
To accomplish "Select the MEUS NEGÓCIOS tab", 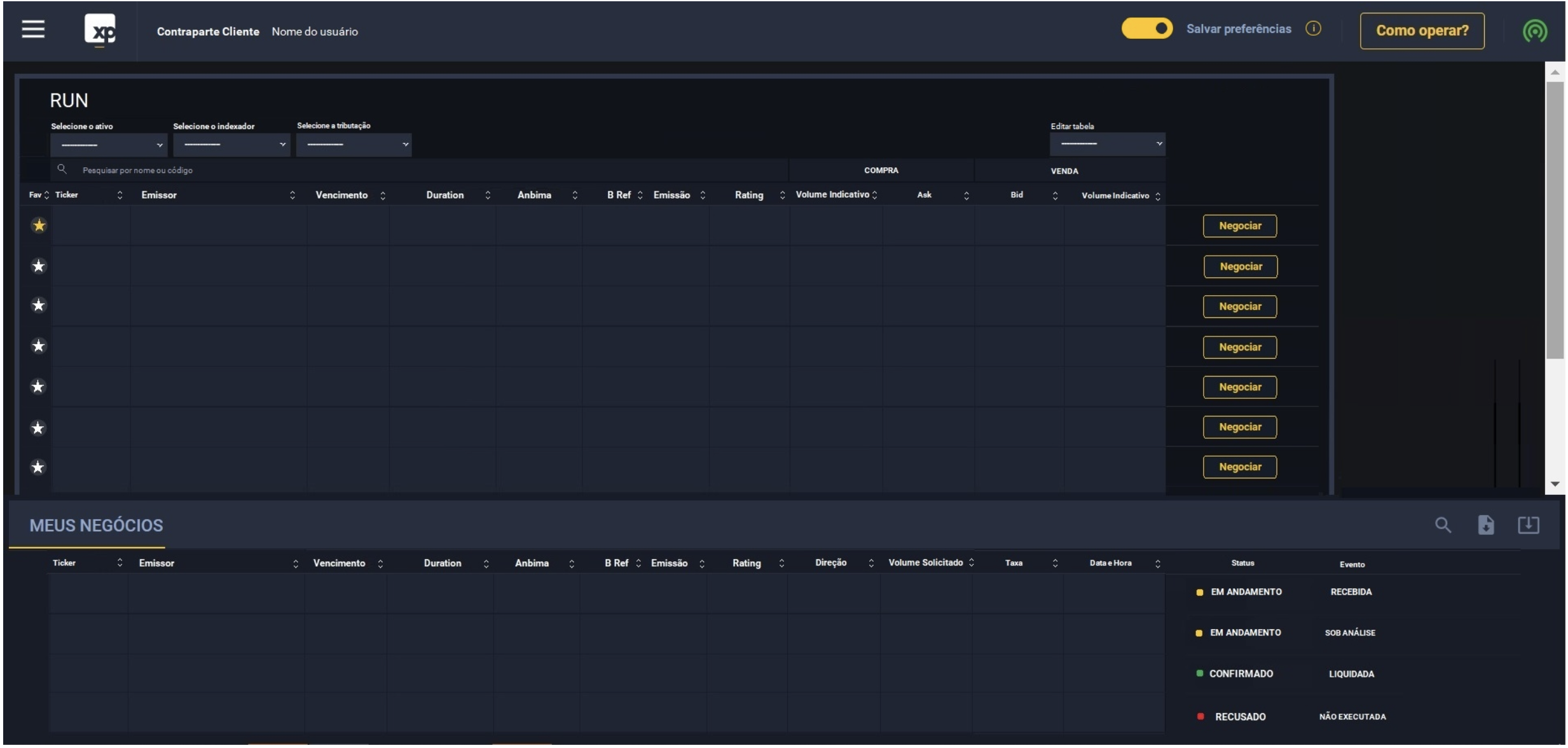I will point(96,525).
